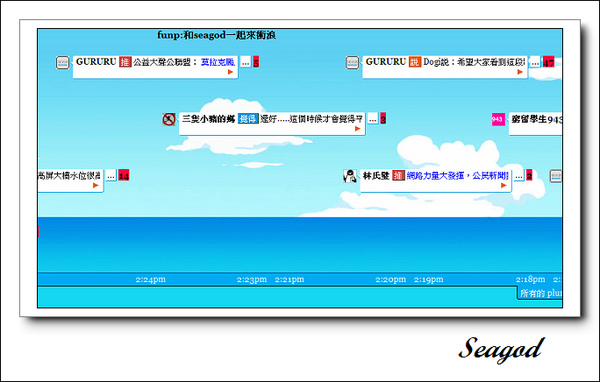
Task: Open the blue 網路力量大發揮 link
Action: coord(458,176)
